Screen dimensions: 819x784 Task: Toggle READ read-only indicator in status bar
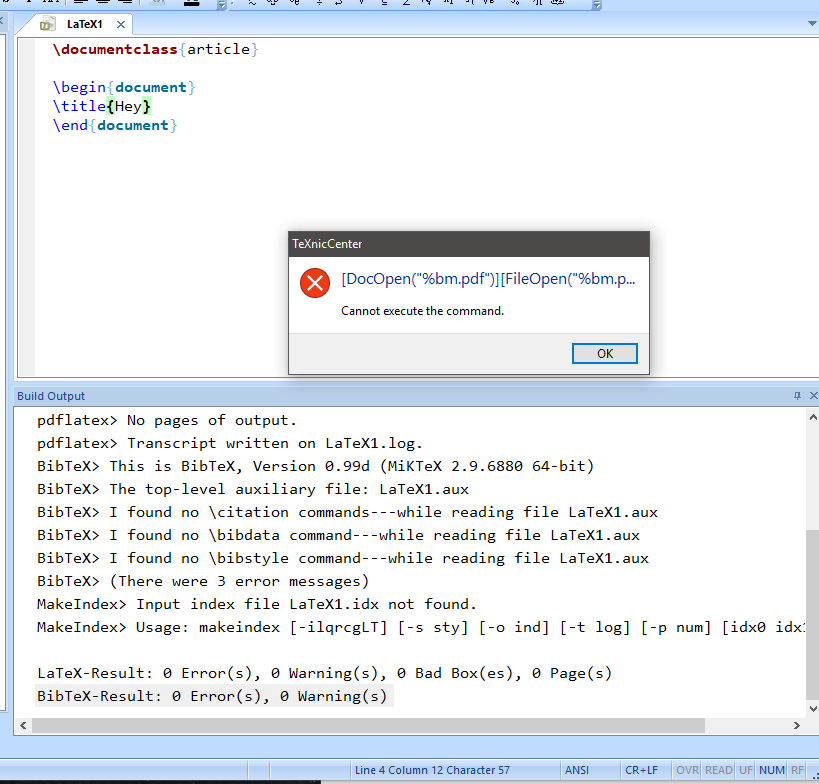(x=718, y=770)
